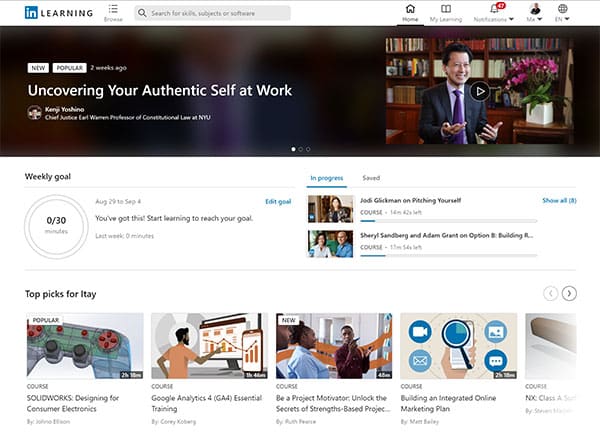Click previous arrow in Top picks
Image resolution: width=600 pixels, height=447 pixels.
pos(551,294)
